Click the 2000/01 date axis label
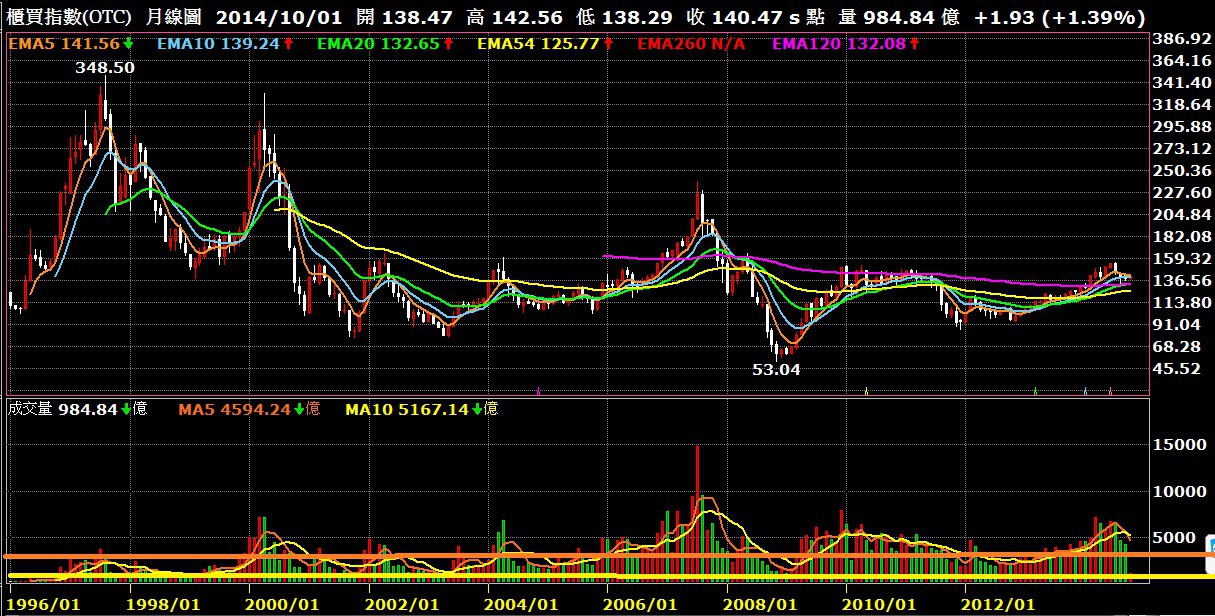The height and width of the screenshot is (616, 1215). click(284, 605)
